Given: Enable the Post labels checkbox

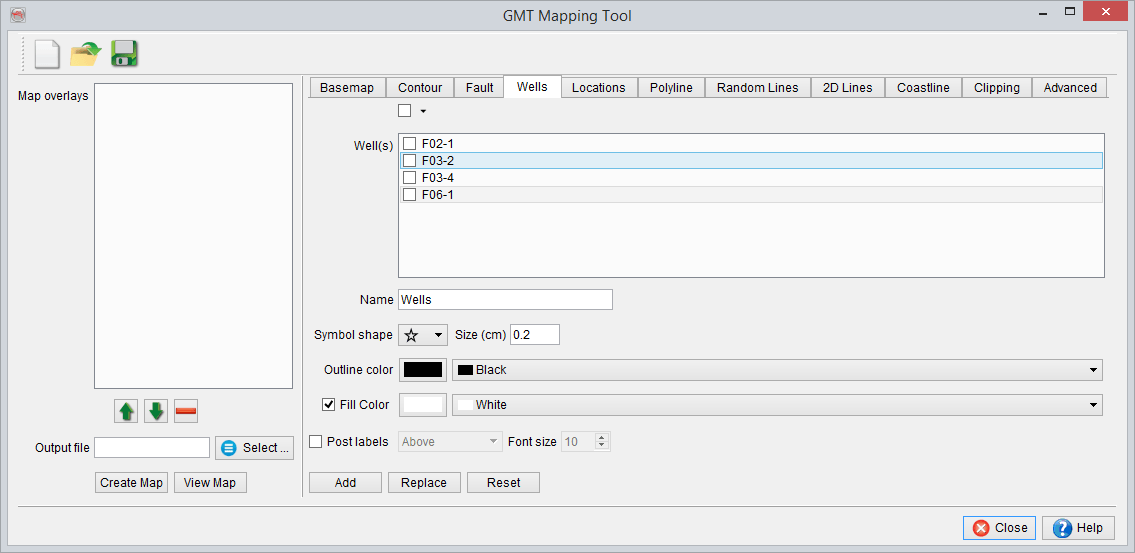Looking at the screenshot, I should click(x=316, y=442).
